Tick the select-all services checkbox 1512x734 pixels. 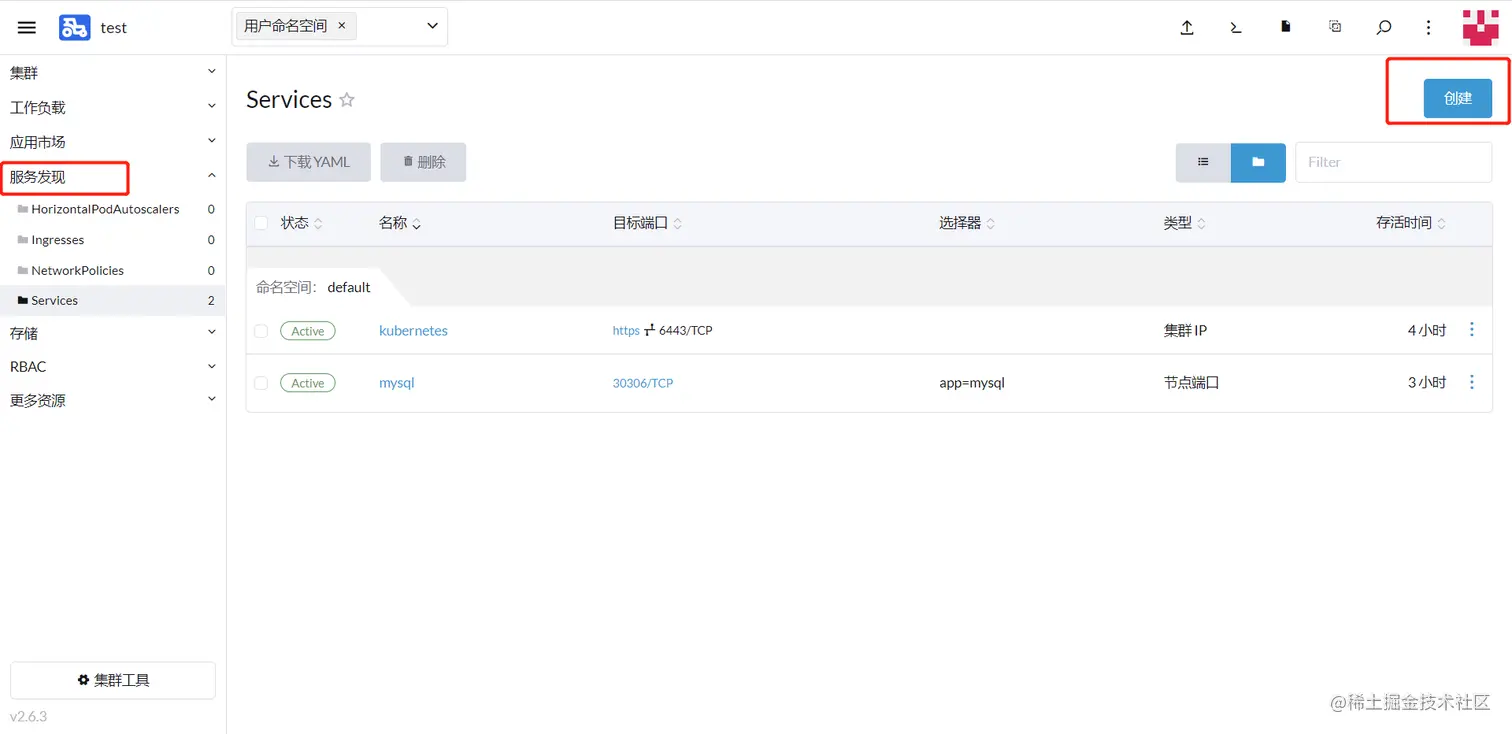[x=261, y=223]
